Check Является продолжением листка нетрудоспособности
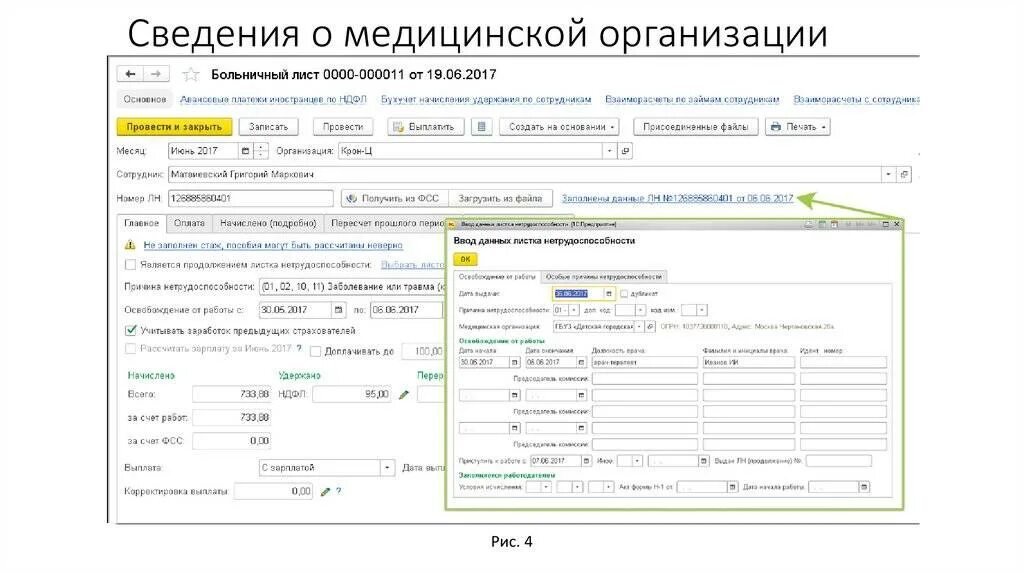Viewport: 1024px width, 574px height. click(x=131, y=264)
